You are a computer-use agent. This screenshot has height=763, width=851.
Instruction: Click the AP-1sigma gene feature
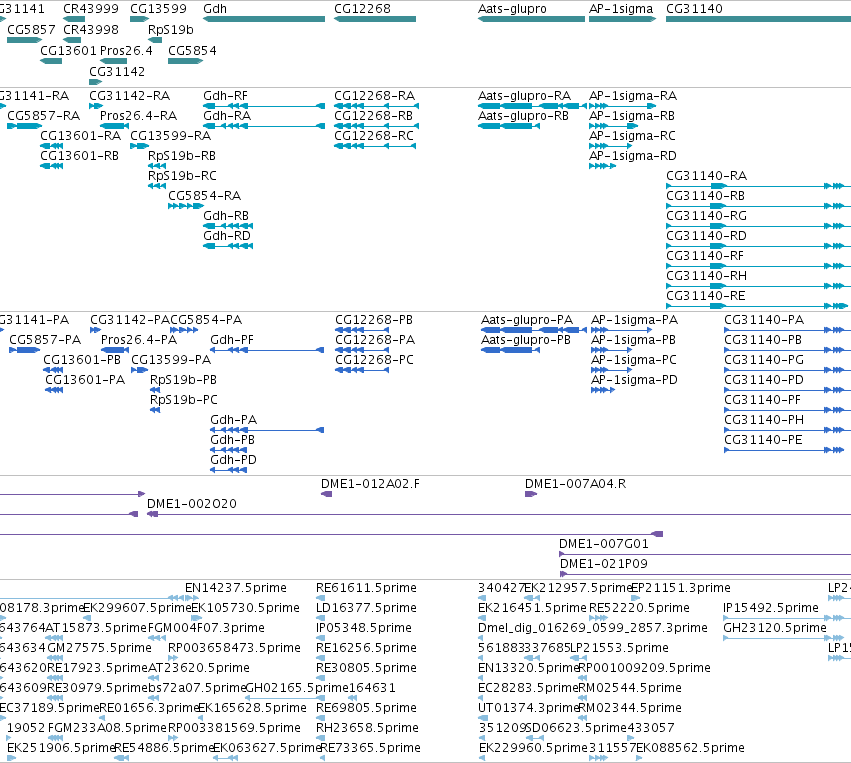click(623, 19)
